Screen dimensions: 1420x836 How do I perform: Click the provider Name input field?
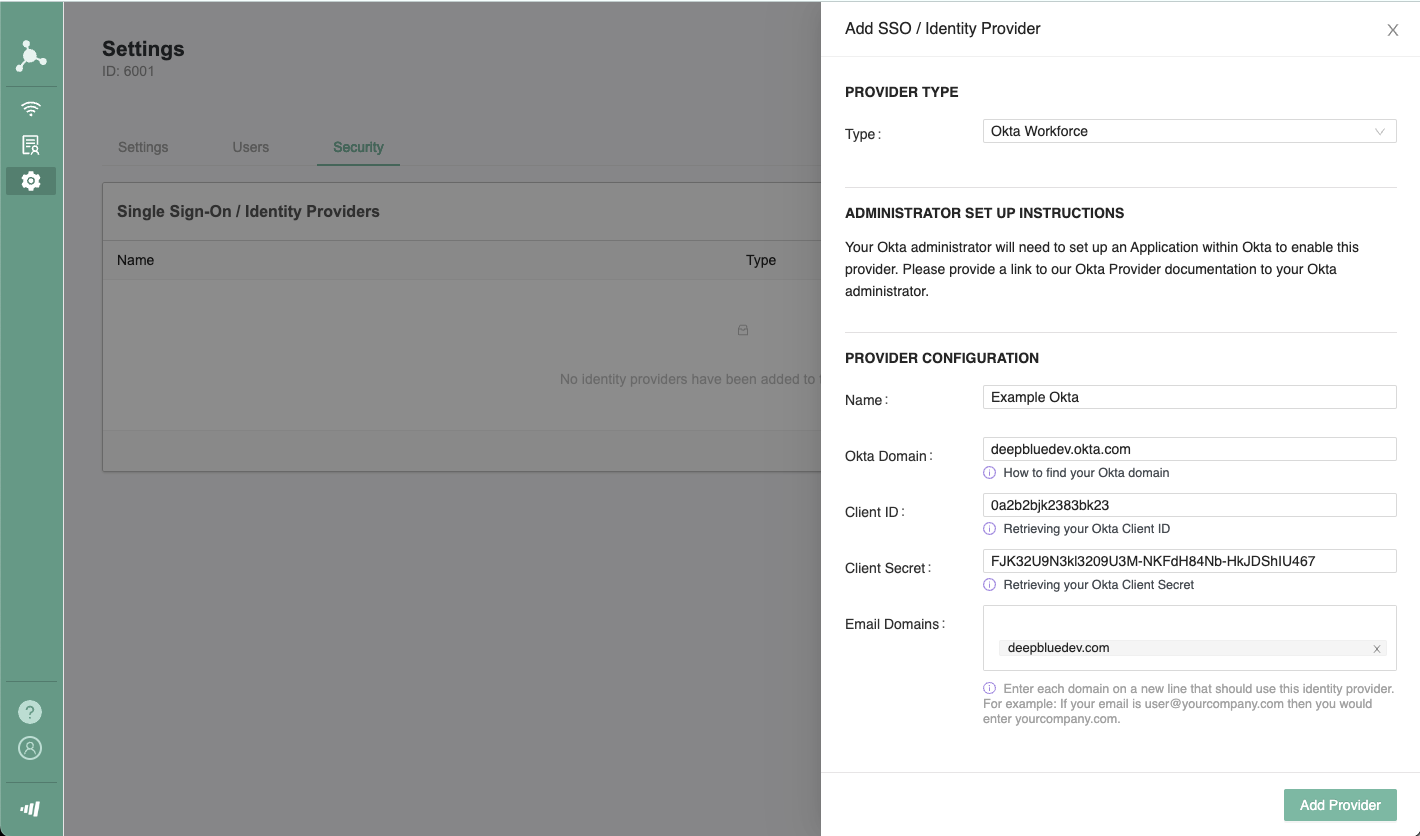[x=1189, y=397]
